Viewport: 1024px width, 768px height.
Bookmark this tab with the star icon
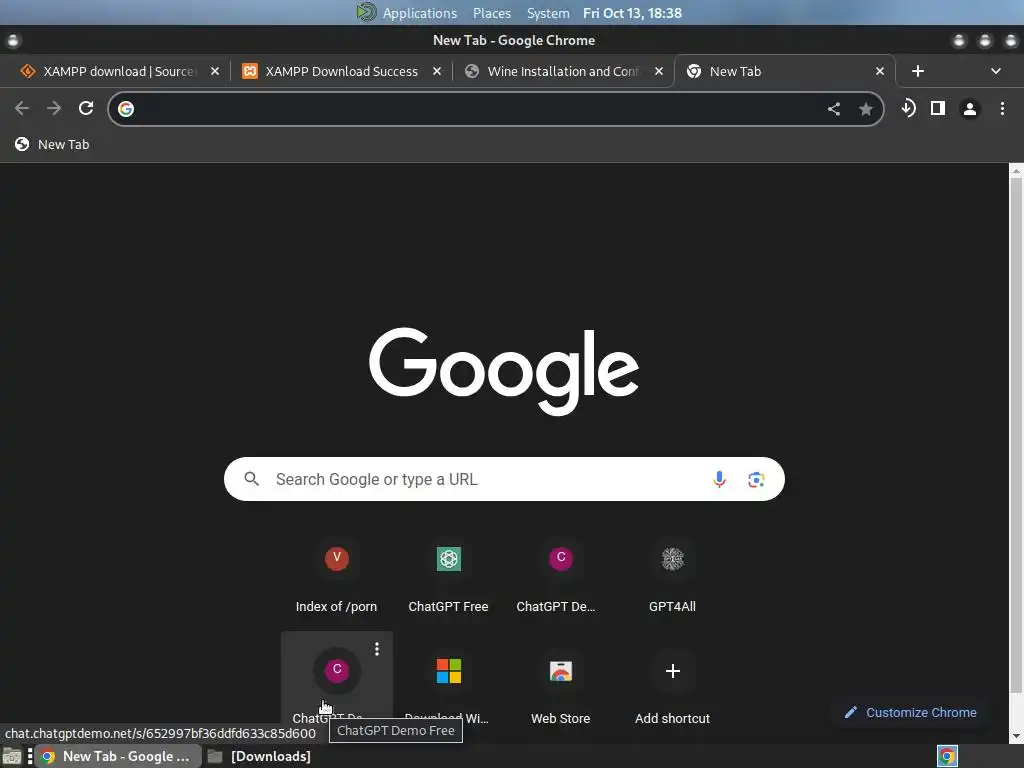click(865, 109)
